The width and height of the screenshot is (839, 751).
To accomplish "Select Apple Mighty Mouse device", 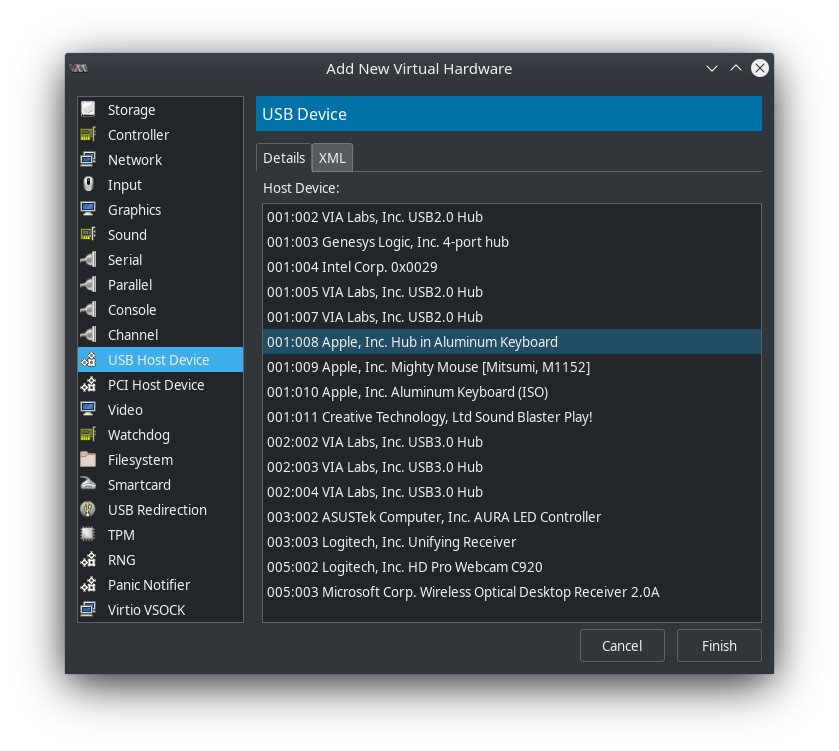I will click(512, 366).
